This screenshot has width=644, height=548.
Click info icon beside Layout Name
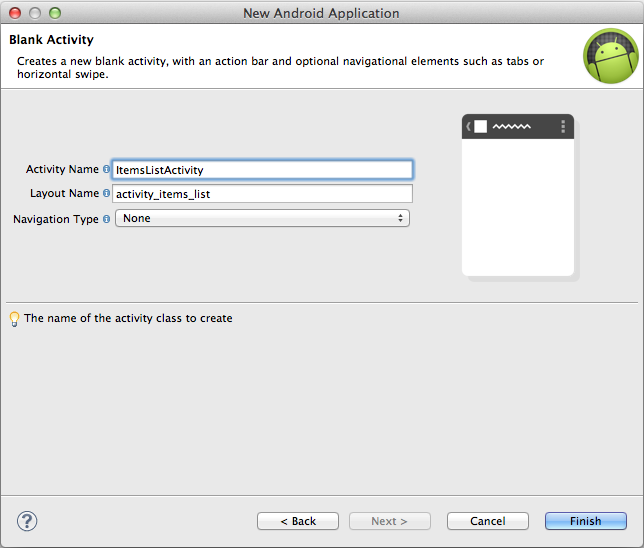click(x=106, y=193)
